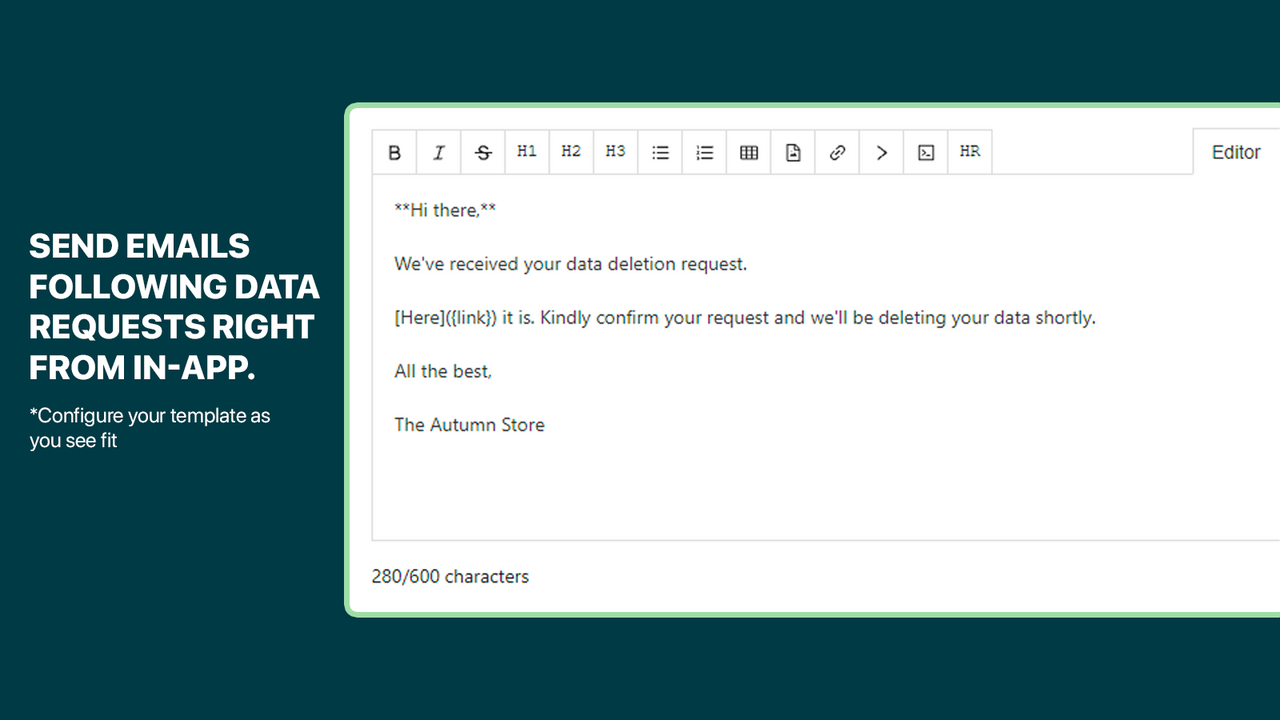Insert a table

point(749,153)
